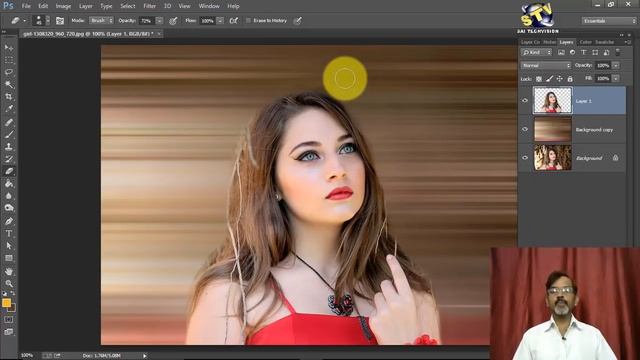Toggle pressure for opacity button
This screenshot has width=640, height=360.
tap(173, 20)
